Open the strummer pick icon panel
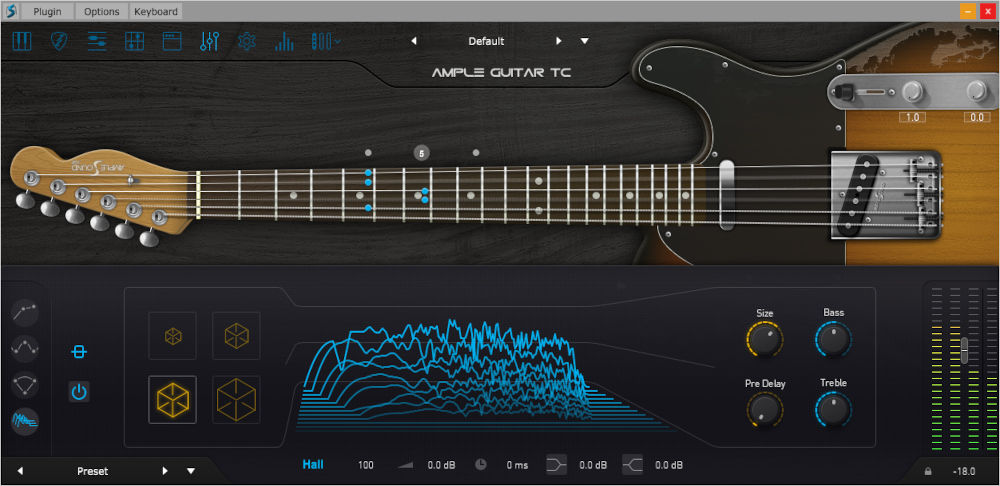The height and width of the screenshot is (486, 1000). [x=59, y=41]
